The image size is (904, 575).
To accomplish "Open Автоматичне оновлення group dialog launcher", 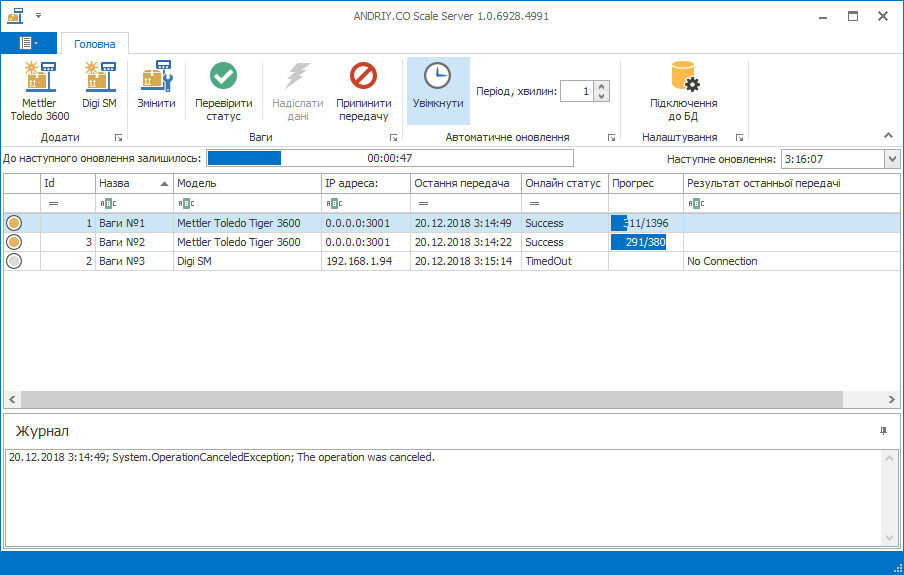I will point(611,137).
